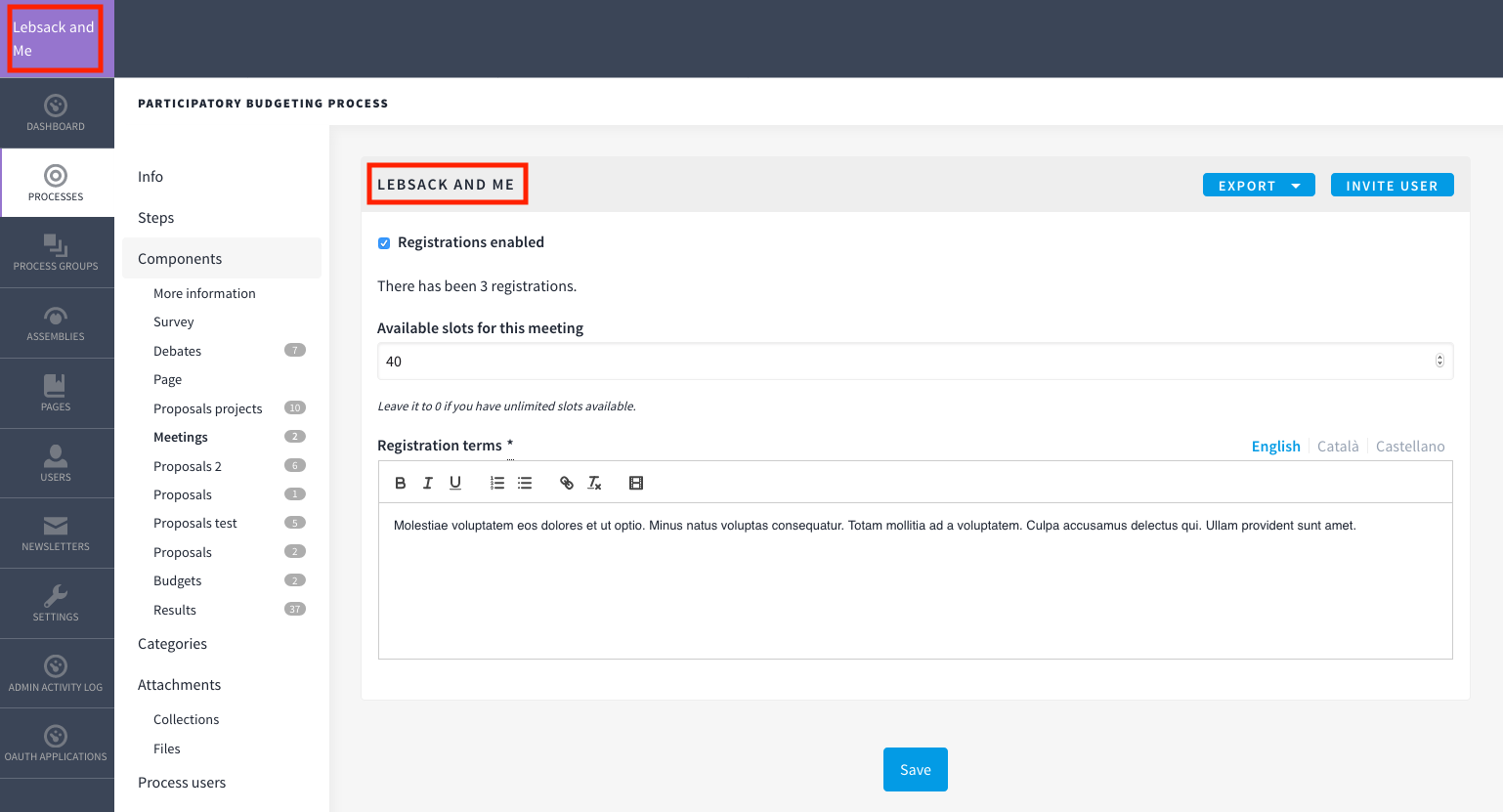Clear text formatting in editor
The width and height of the screenshot is (1503, 812).
pos(594,483)
